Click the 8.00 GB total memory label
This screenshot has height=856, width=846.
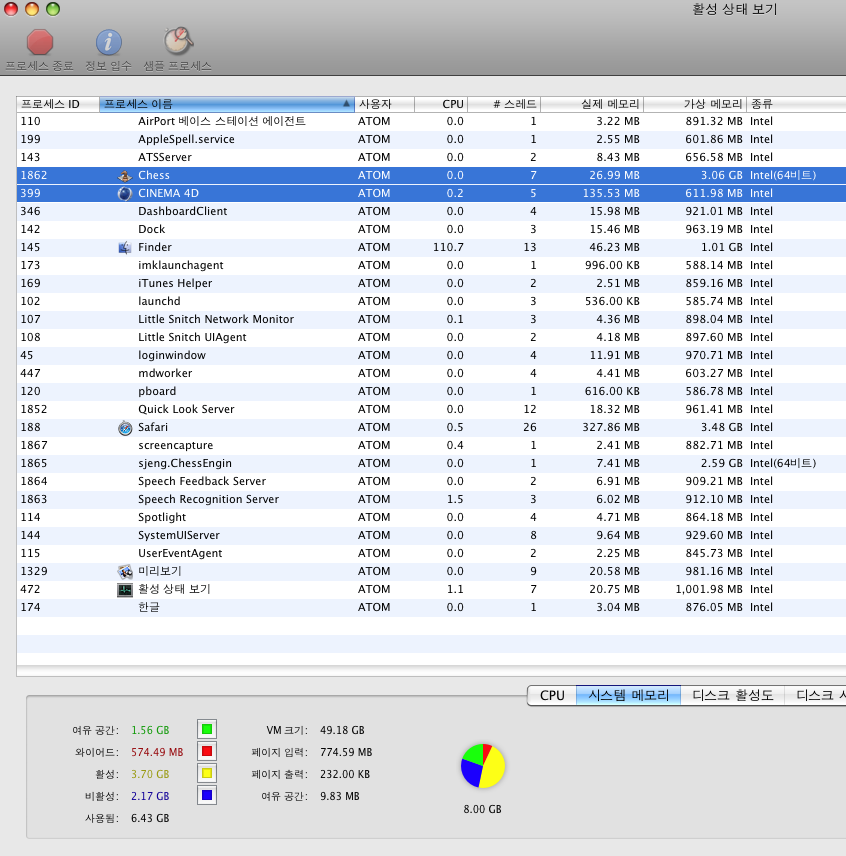tap(482, 809)
